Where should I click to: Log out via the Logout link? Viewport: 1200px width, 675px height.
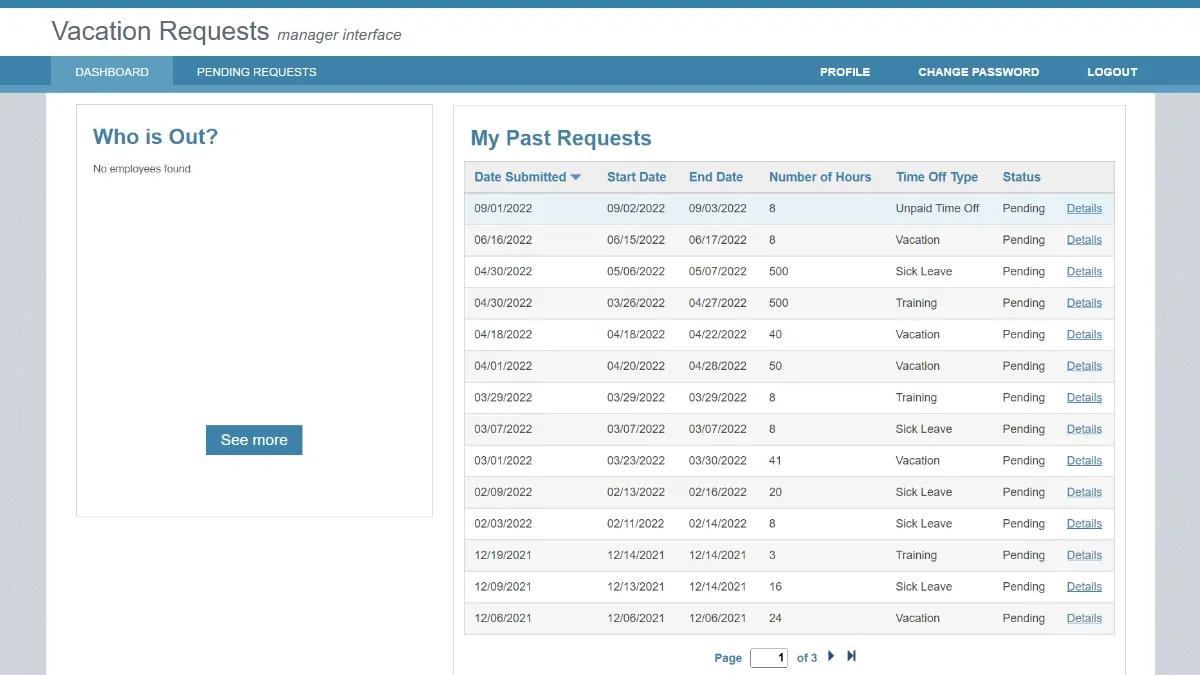coord(1112,72)
